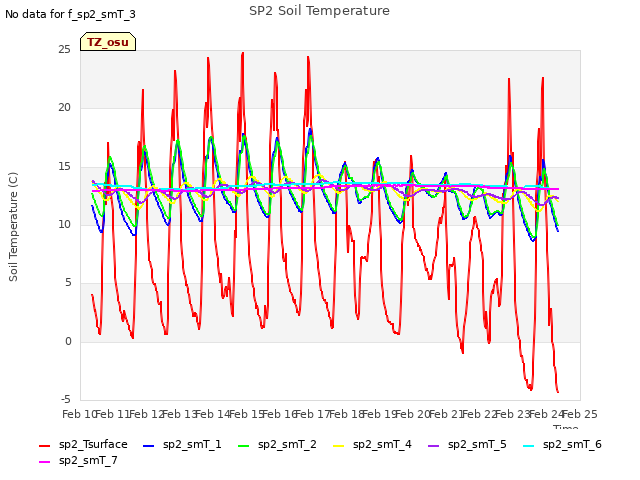Toggle the sp2_smT_6 legend entry
640x480 pixels.
click(x=562, y=444)
